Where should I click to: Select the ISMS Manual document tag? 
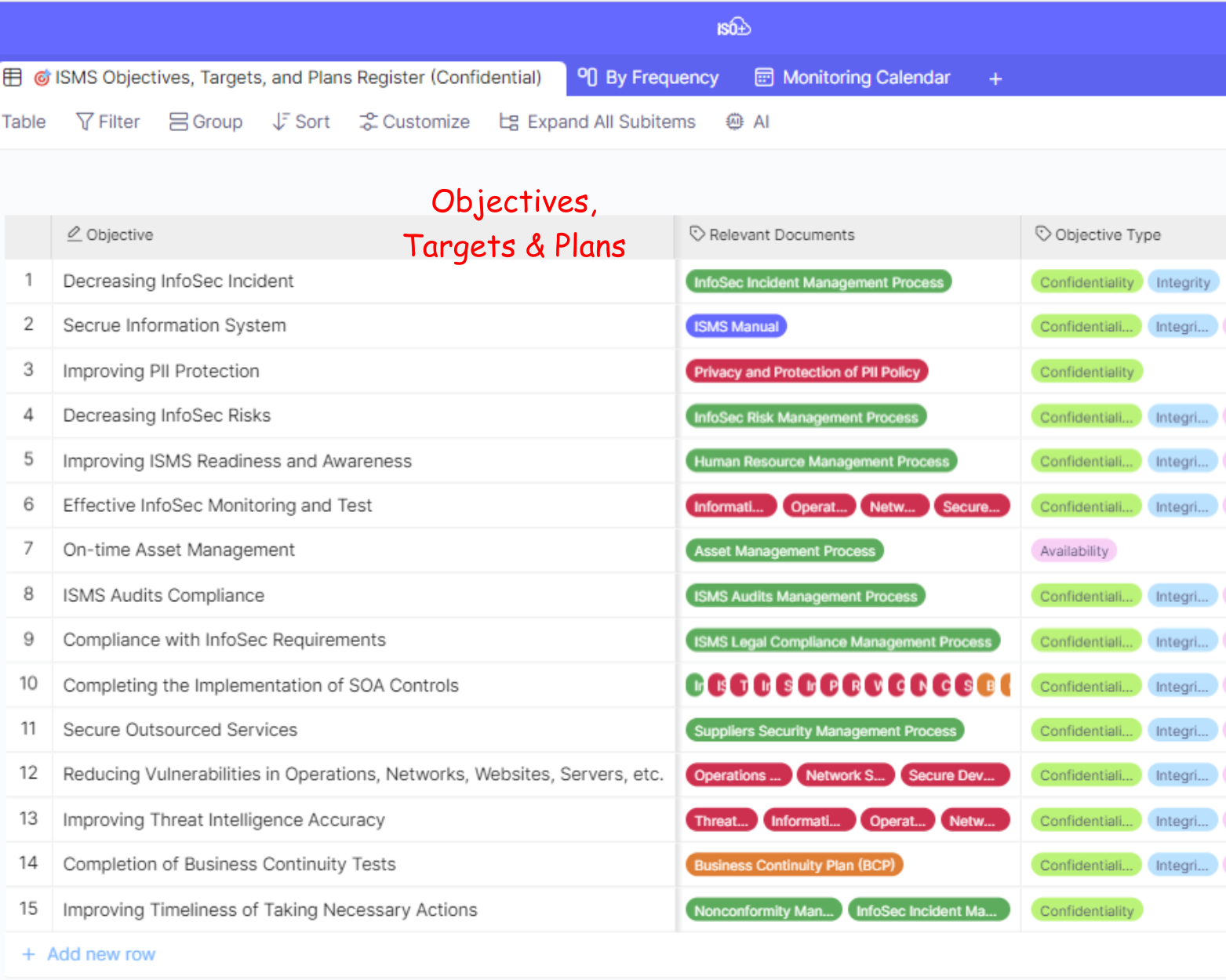tap(736, 327)
